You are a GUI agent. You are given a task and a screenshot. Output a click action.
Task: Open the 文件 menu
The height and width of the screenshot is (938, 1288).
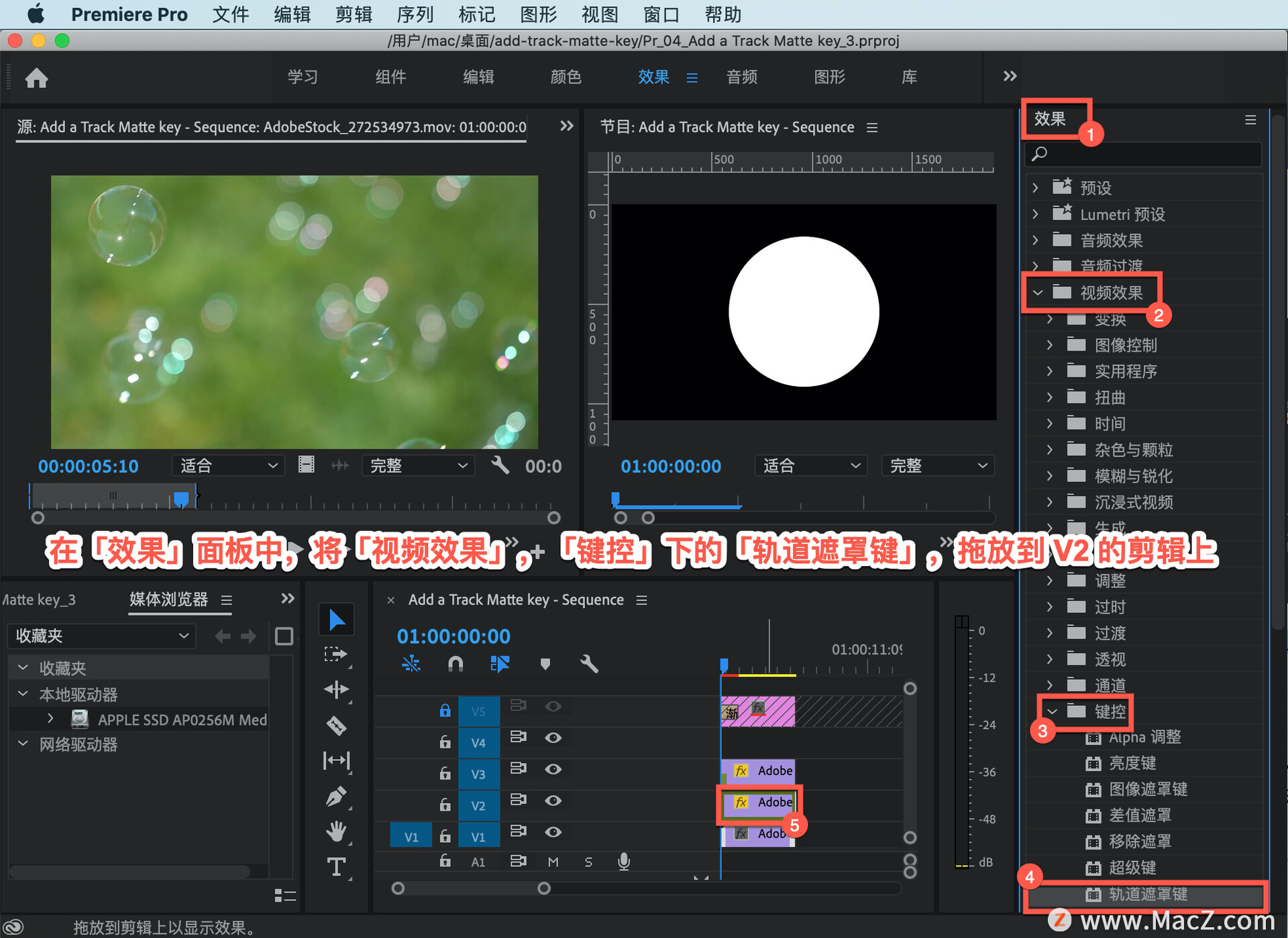coord(230,14)
